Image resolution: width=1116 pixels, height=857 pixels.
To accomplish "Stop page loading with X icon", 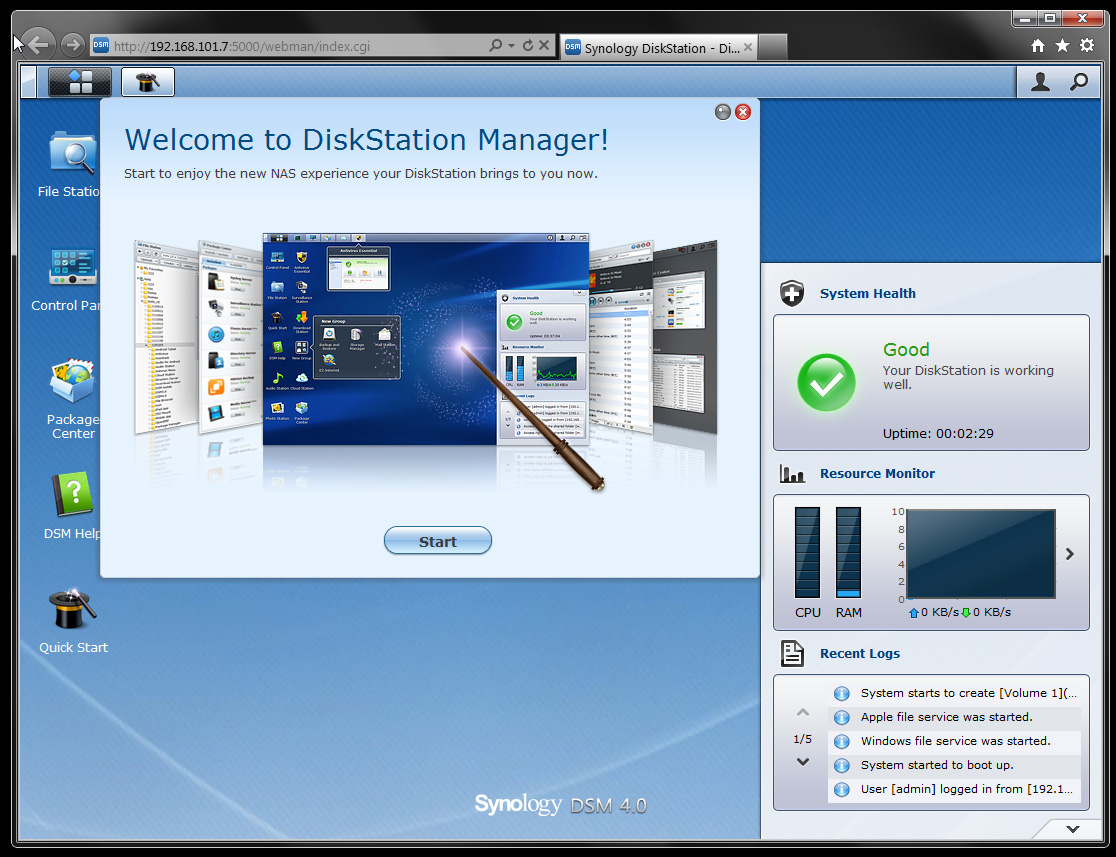I will (544, 46).
